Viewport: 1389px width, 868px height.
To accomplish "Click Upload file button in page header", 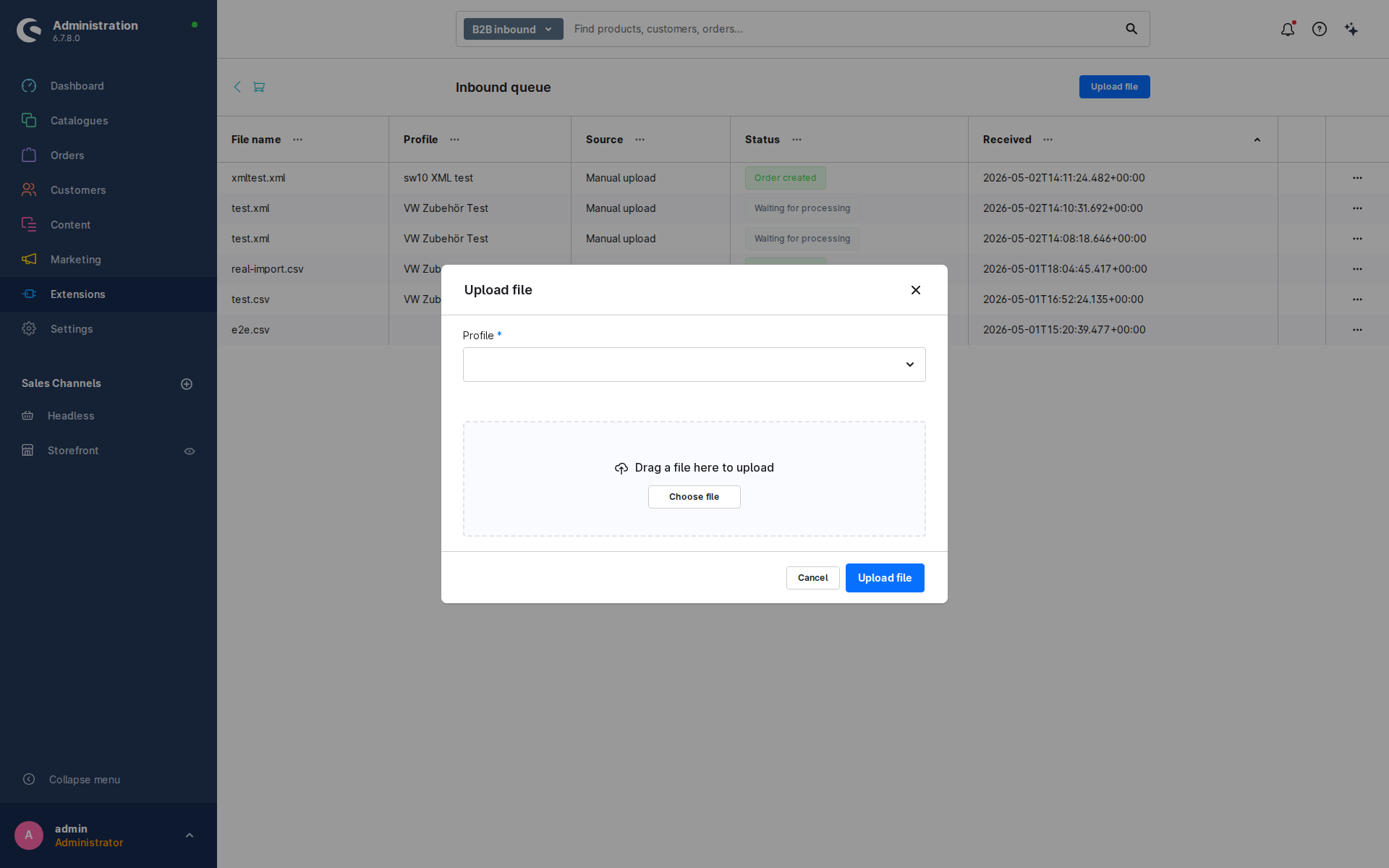I will pyautogui.click(x=1115, y=87).
